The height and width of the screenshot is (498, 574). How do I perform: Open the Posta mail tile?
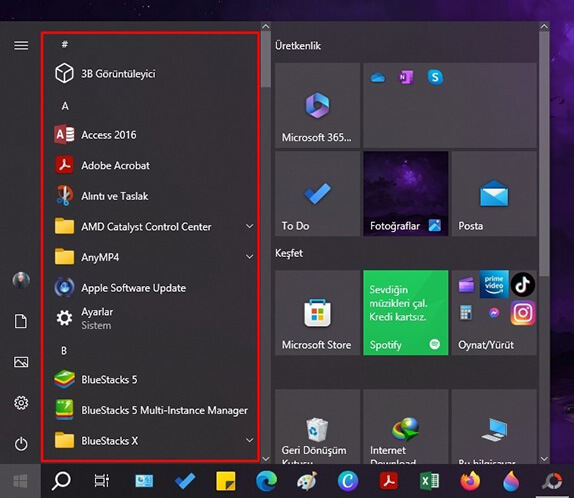[494, 194]
